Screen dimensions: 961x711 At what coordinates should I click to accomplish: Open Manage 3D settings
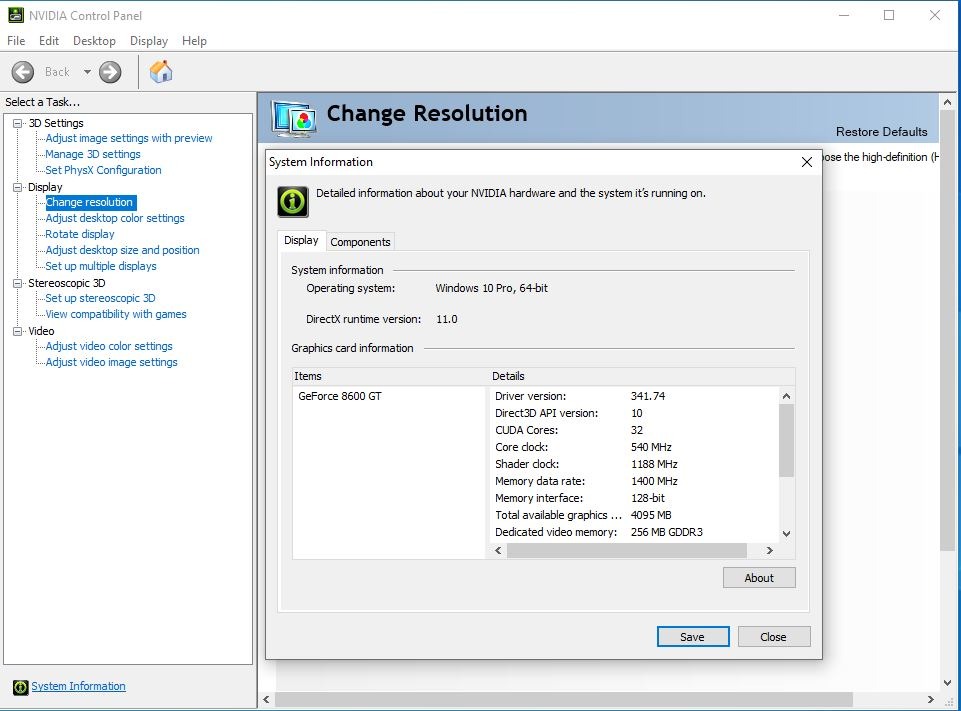pyautogui.click(x=93, y=154)
